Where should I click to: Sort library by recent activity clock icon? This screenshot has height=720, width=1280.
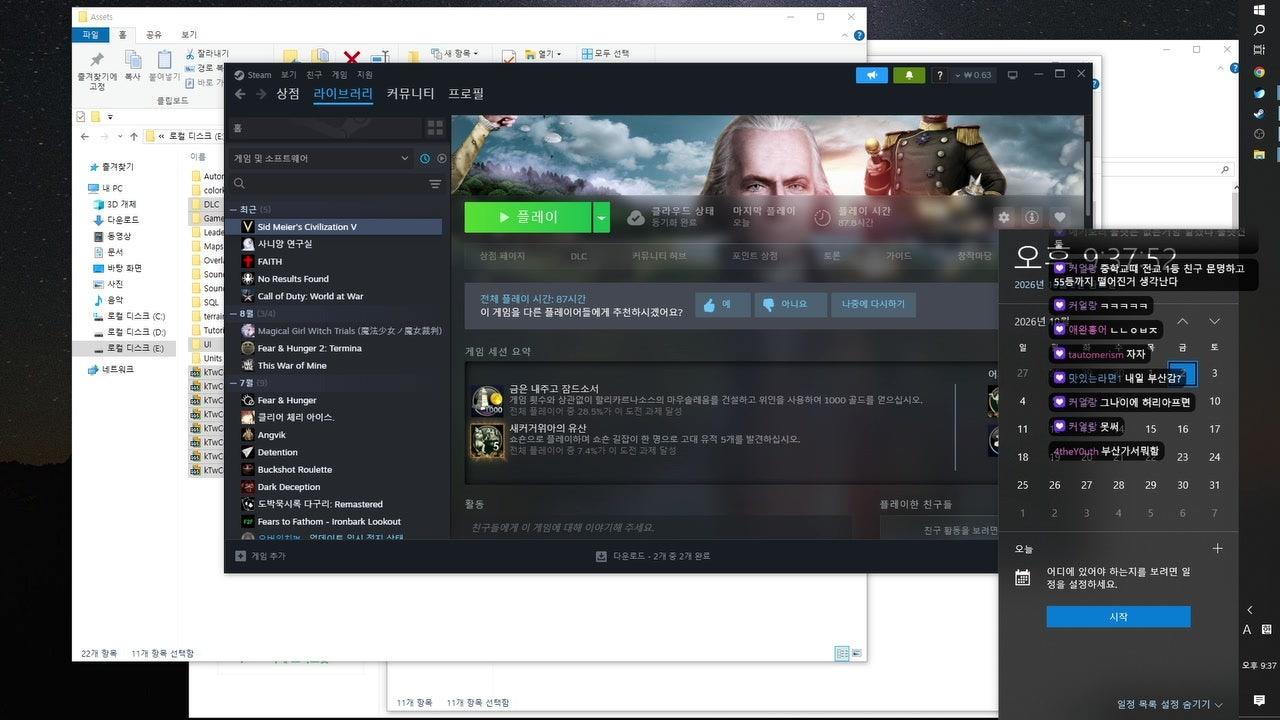[x=425, y=158]
